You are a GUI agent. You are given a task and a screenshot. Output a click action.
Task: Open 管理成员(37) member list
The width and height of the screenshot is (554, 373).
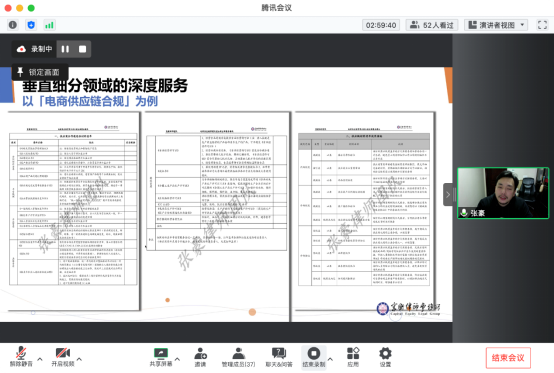point(238,357)
